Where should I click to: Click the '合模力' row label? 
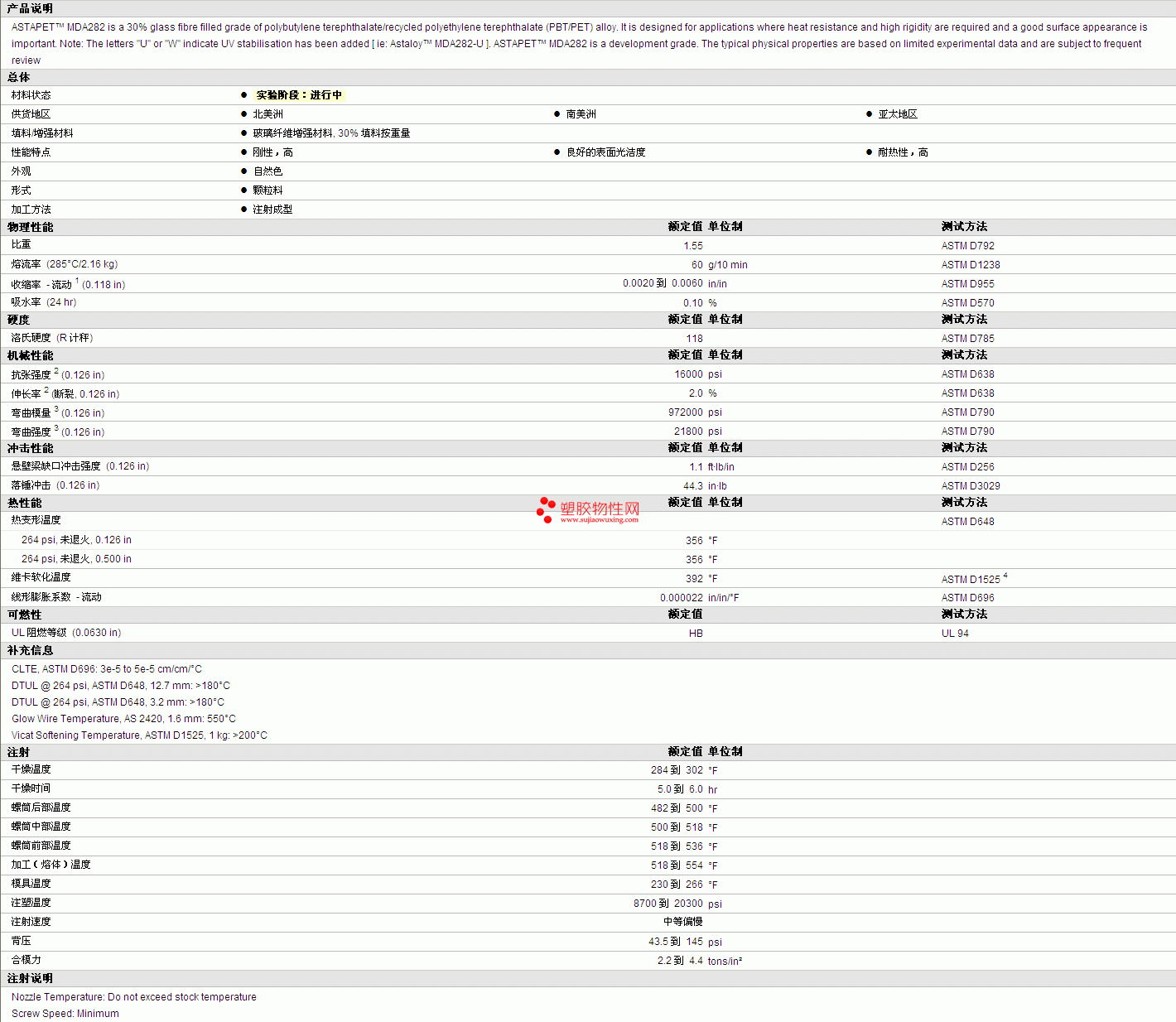point(26,960)
